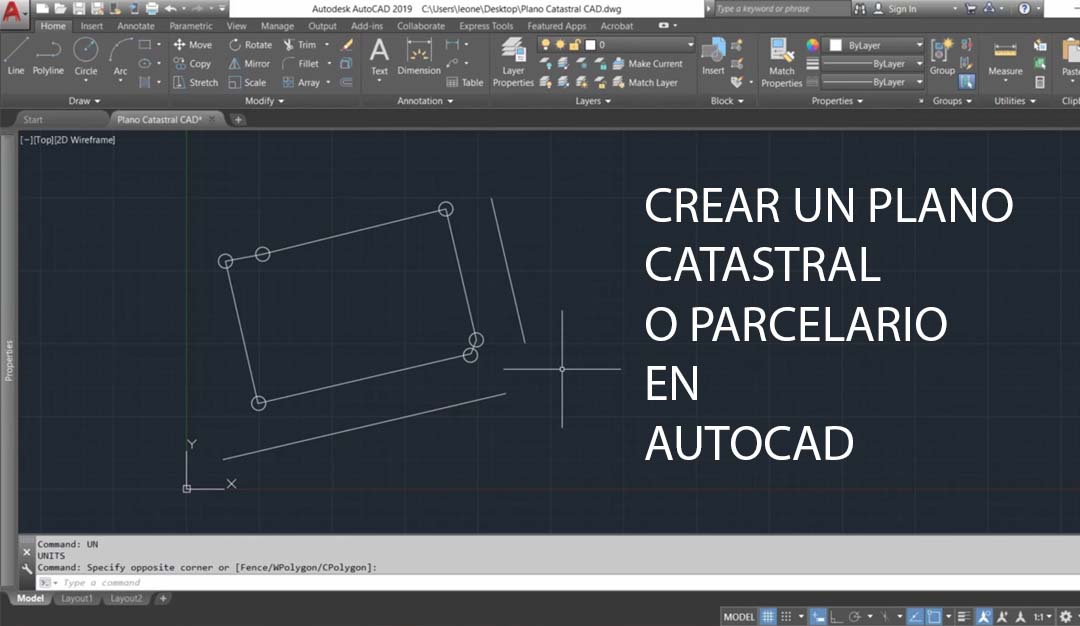Toggle object snap tracking in status bar
Screen dimensions: 1080x626
click(x=915, y=616)
